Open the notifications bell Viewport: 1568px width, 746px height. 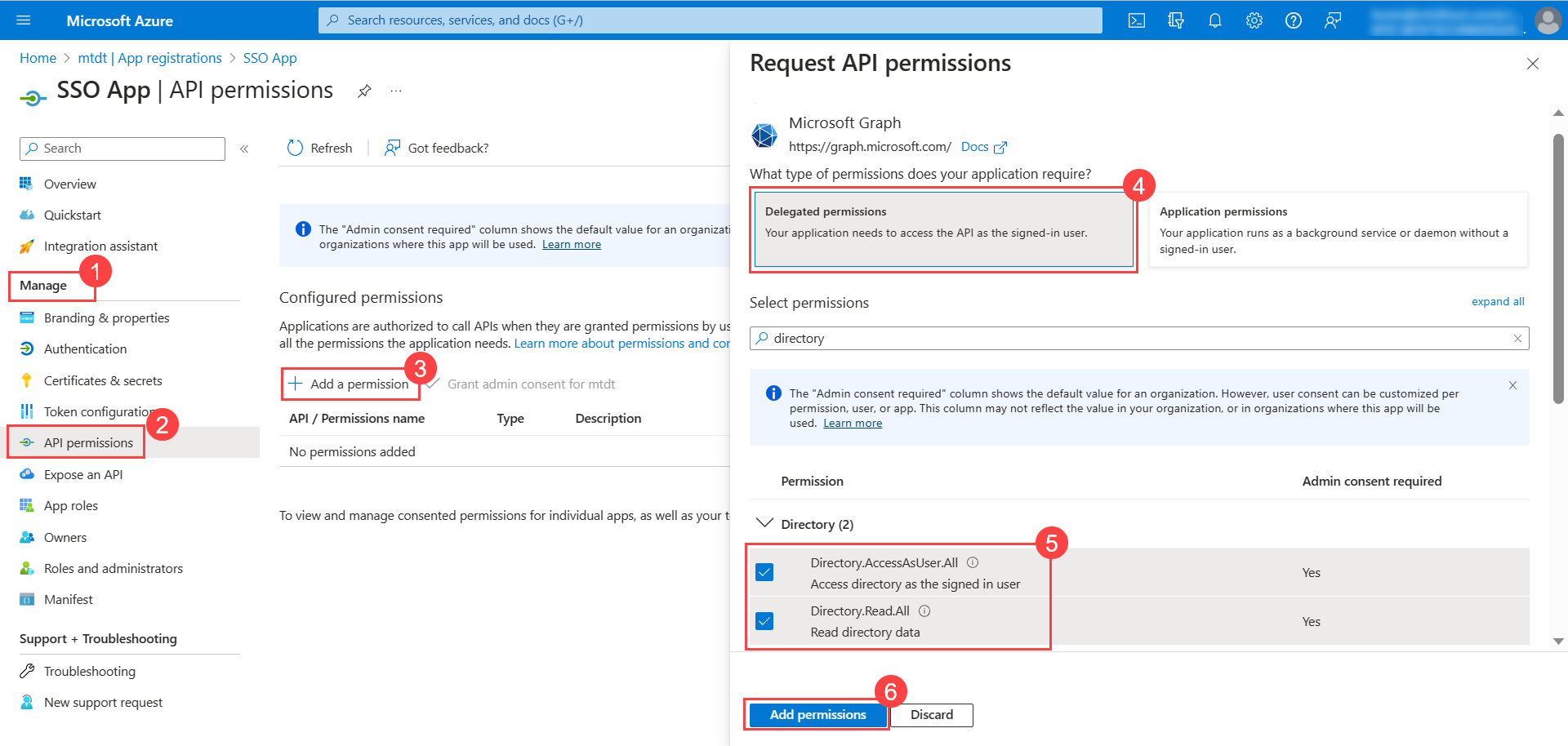click(x=1214, y=20)
